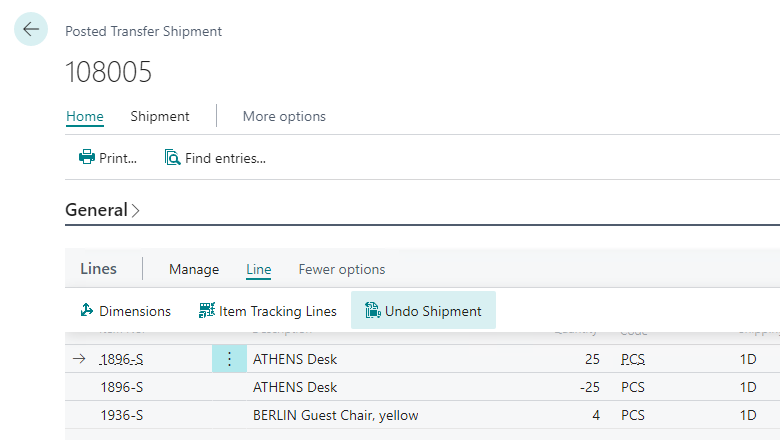Collapse with Fewer options in Lines
Screen dimensions: 780x440
(341, 269)
